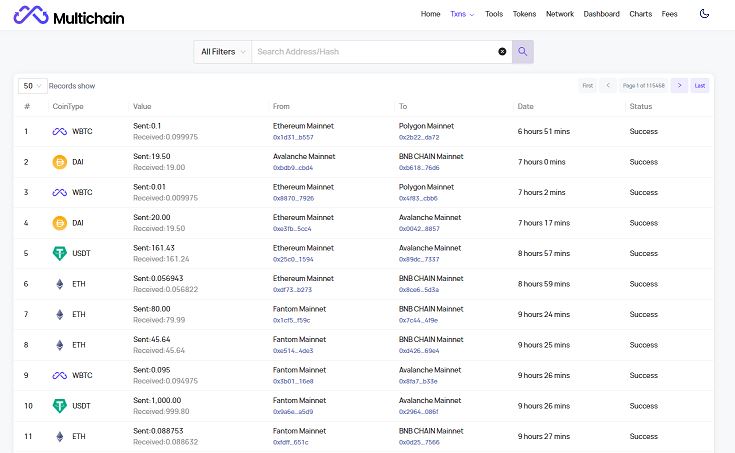Viewport: 735px width, 453px height.
Task: Click 'Sent:80.00' value in row 7
Action: click(x=152, y=309)
